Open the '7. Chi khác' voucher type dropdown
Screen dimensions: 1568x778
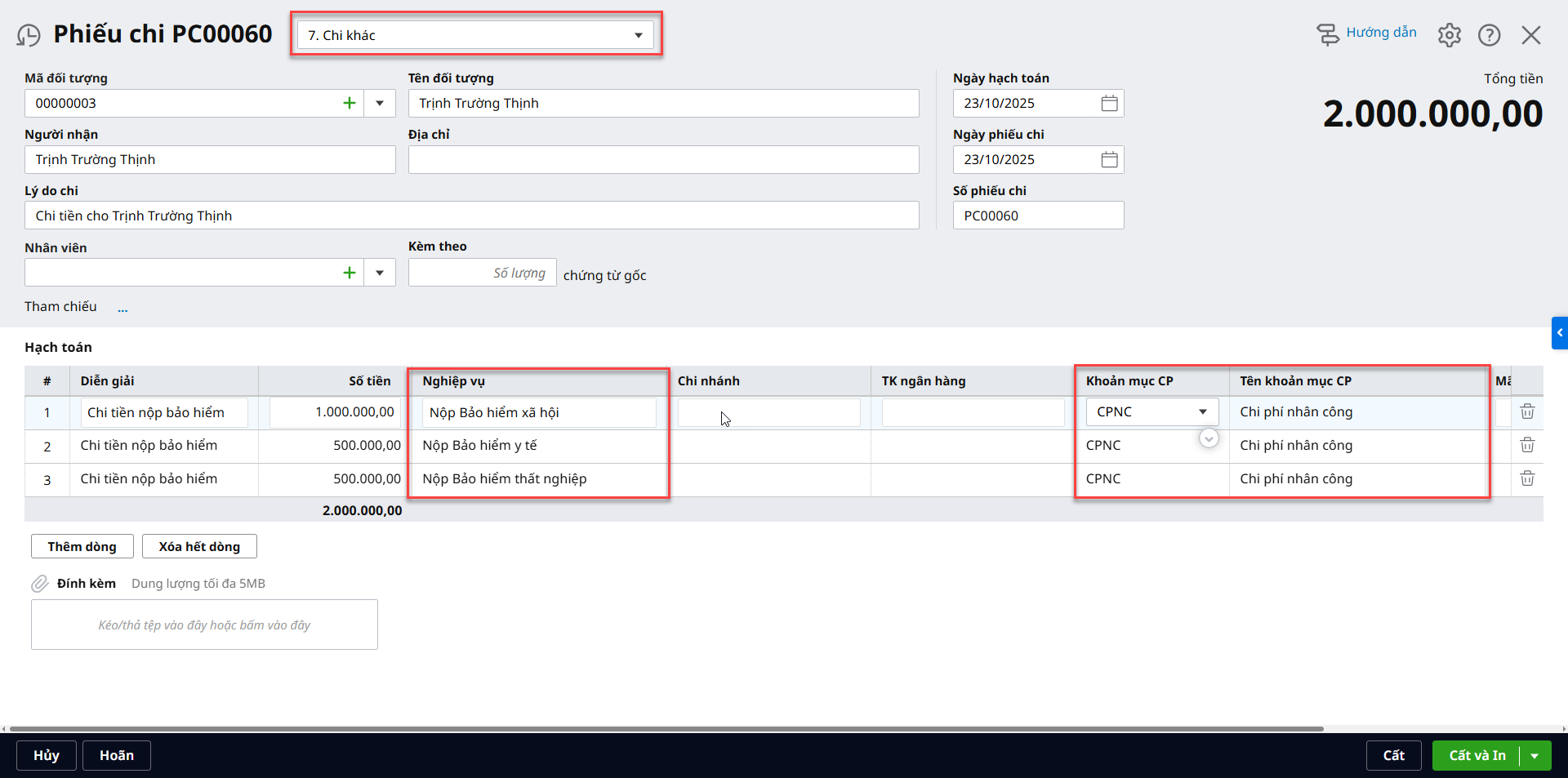(475, 35)
